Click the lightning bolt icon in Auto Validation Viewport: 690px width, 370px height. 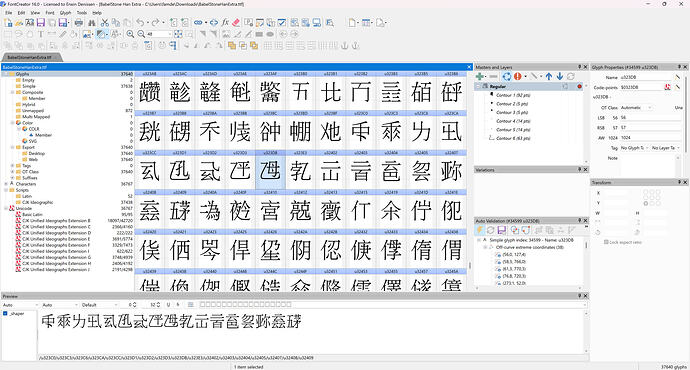click(480, 230)
